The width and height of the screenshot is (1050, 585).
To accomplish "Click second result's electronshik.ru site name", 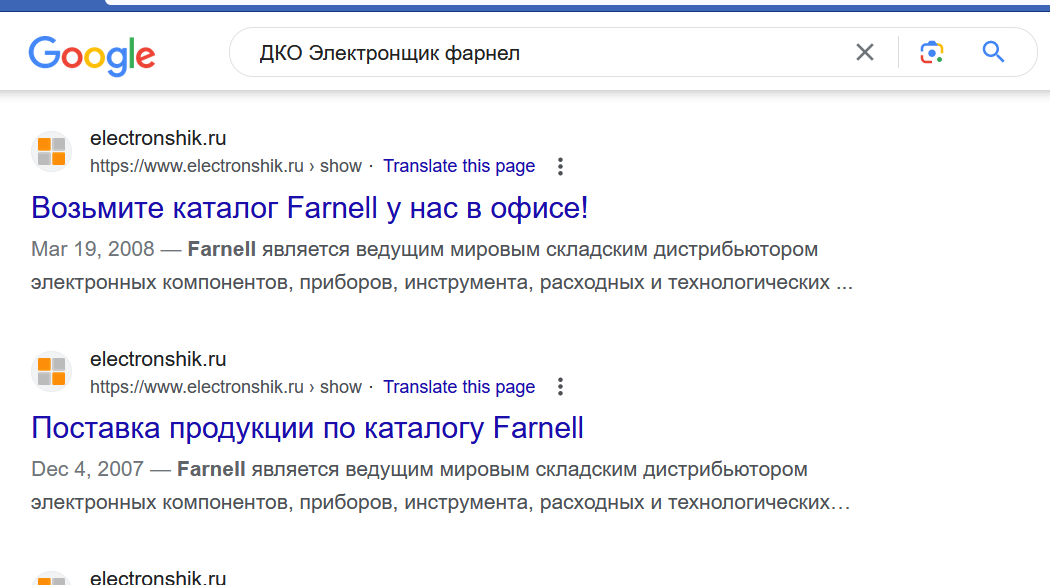I will [x=158, y=359].
